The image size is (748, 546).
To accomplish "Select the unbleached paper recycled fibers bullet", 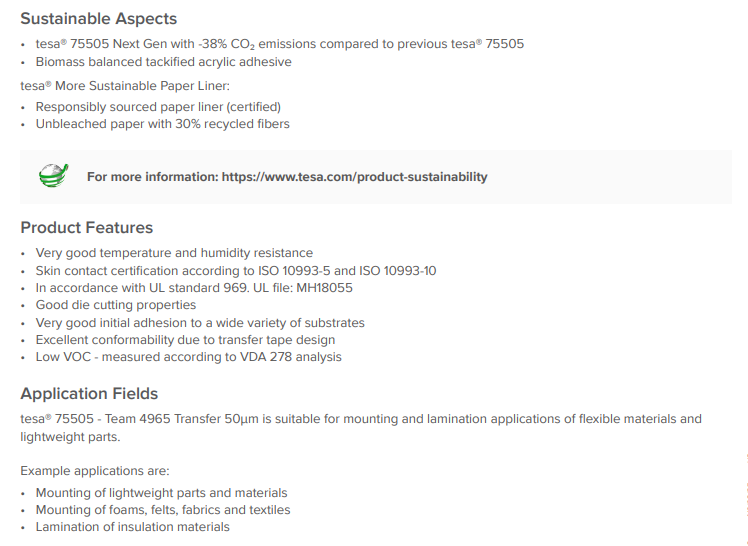I will [162, 124].
